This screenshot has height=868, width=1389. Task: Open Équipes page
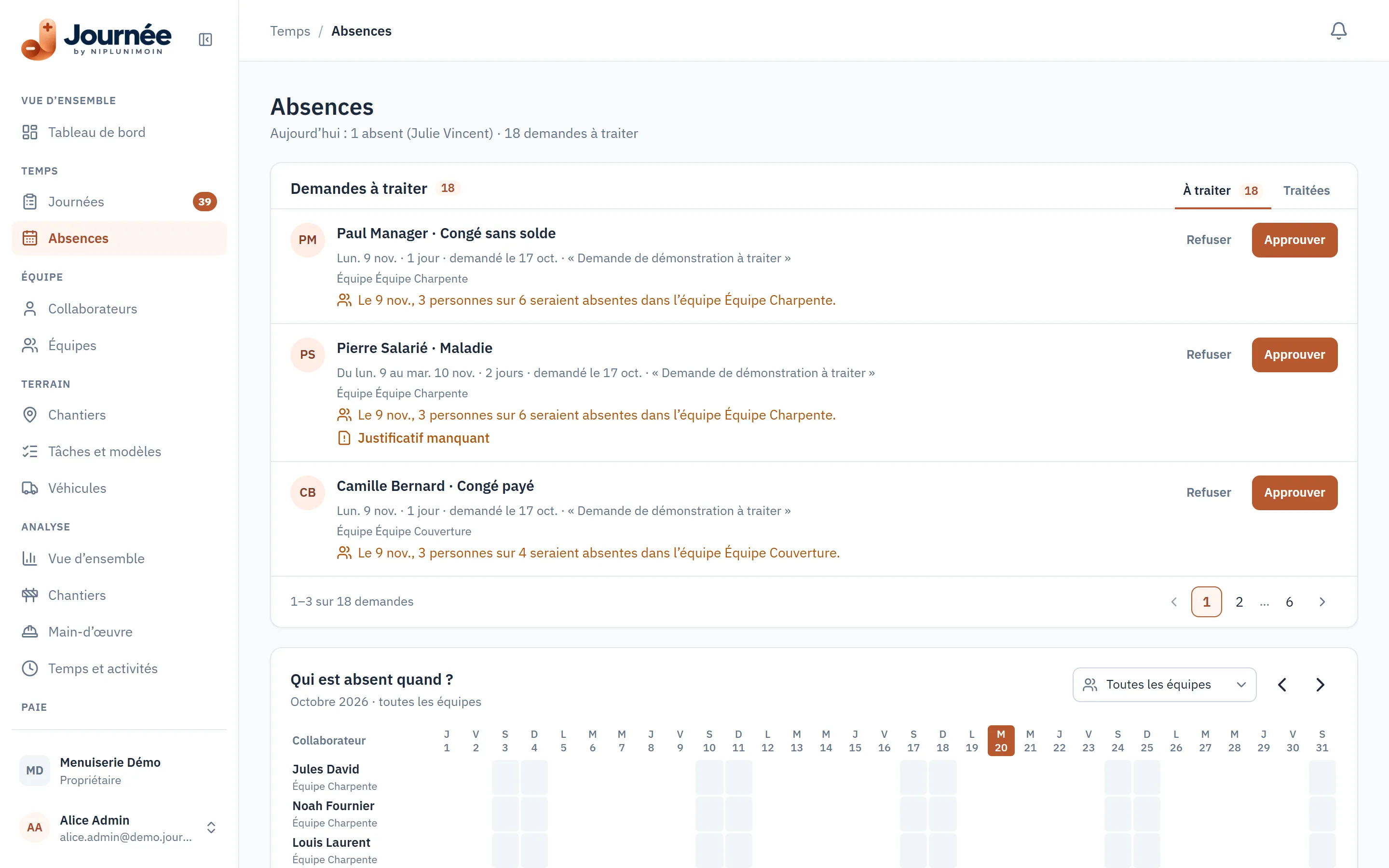(x=119, y=345)
